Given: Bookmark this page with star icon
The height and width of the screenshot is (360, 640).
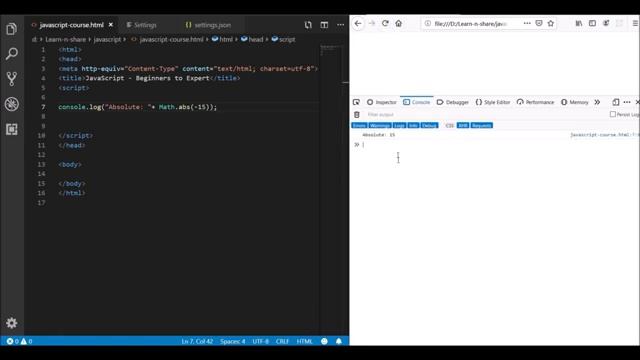Looking at the screenshot, I should pos(551,24).
